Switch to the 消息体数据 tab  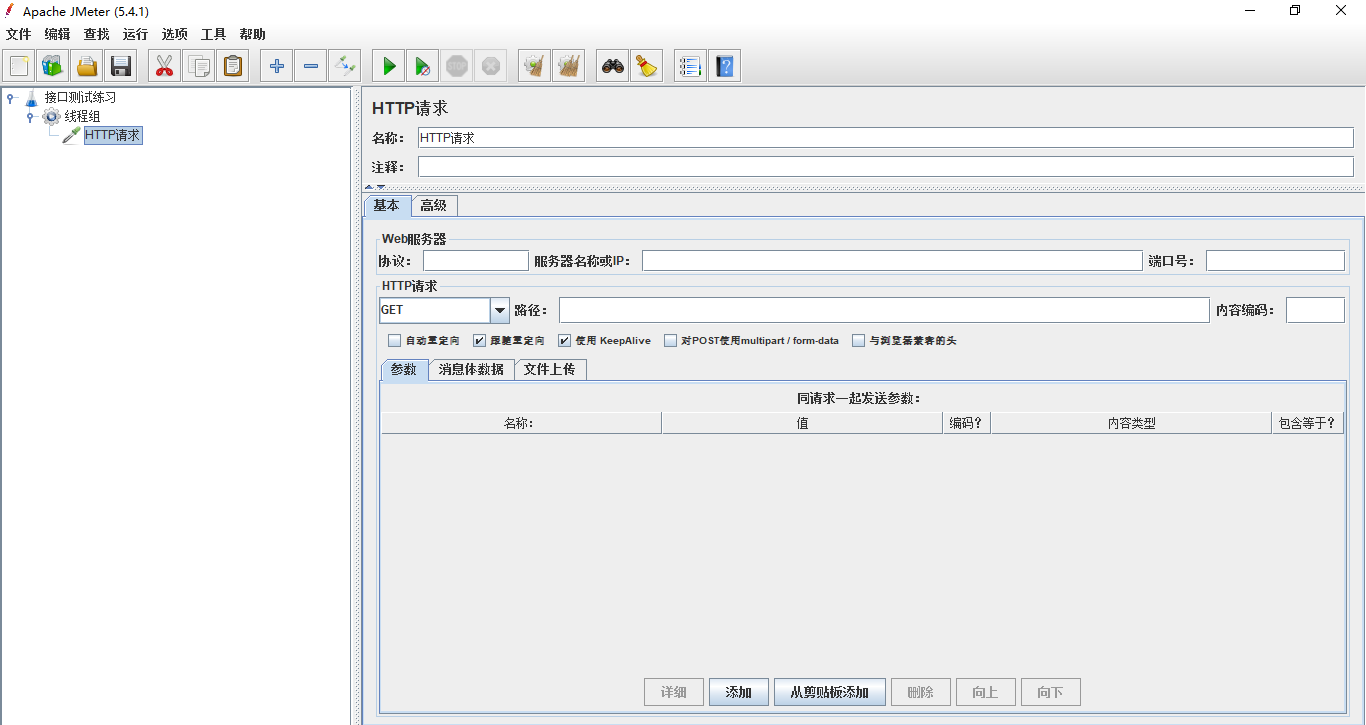tap(471, 369)
